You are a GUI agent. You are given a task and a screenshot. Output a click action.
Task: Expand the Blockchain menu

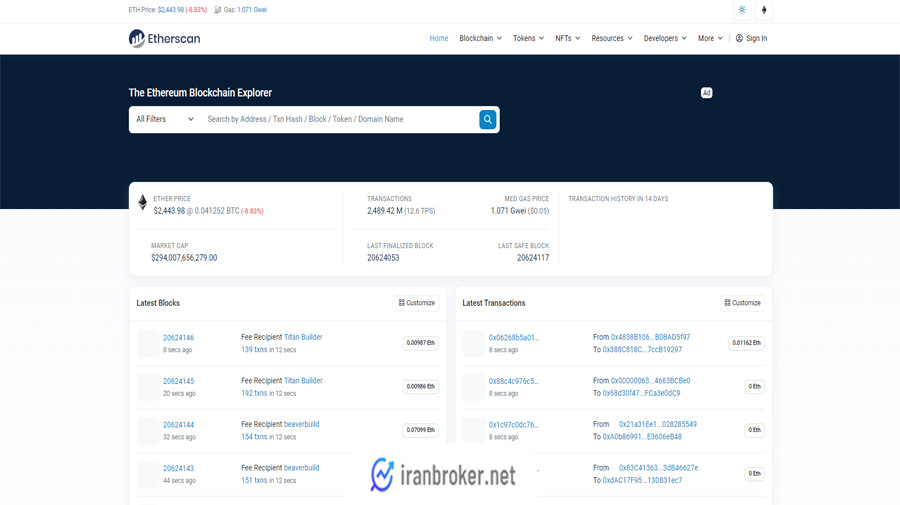[480, 38]
